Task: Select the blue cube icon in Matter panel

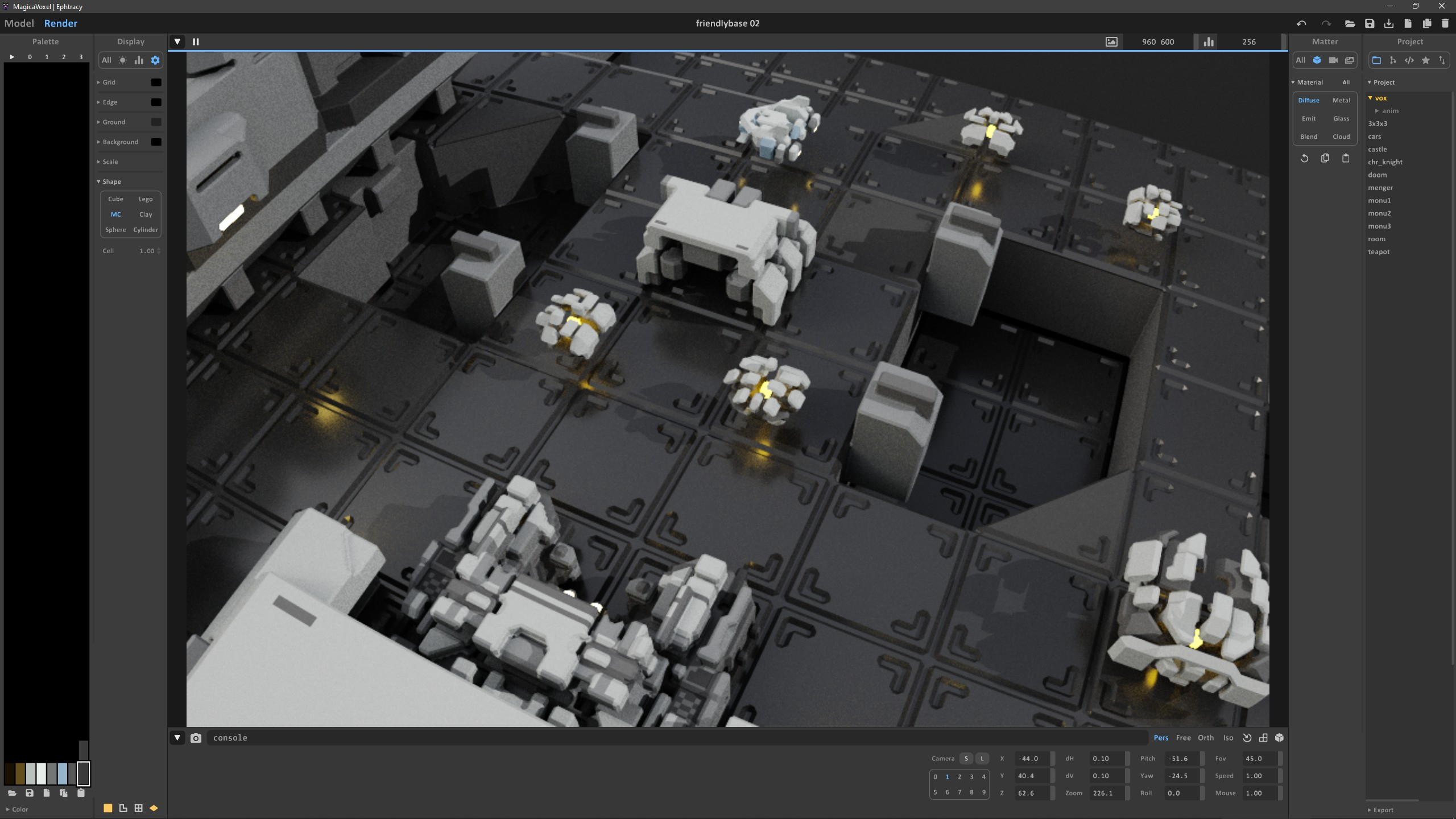Action: pos(1317,60)
